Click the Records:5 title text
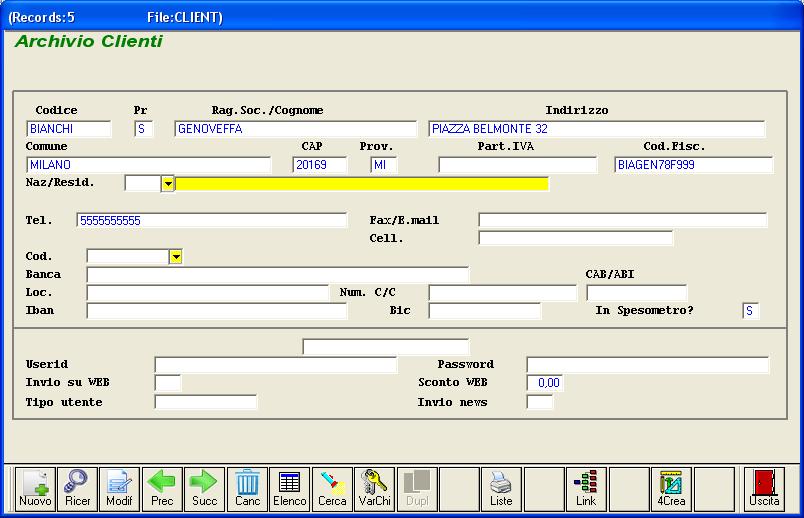 coord(42,17)
